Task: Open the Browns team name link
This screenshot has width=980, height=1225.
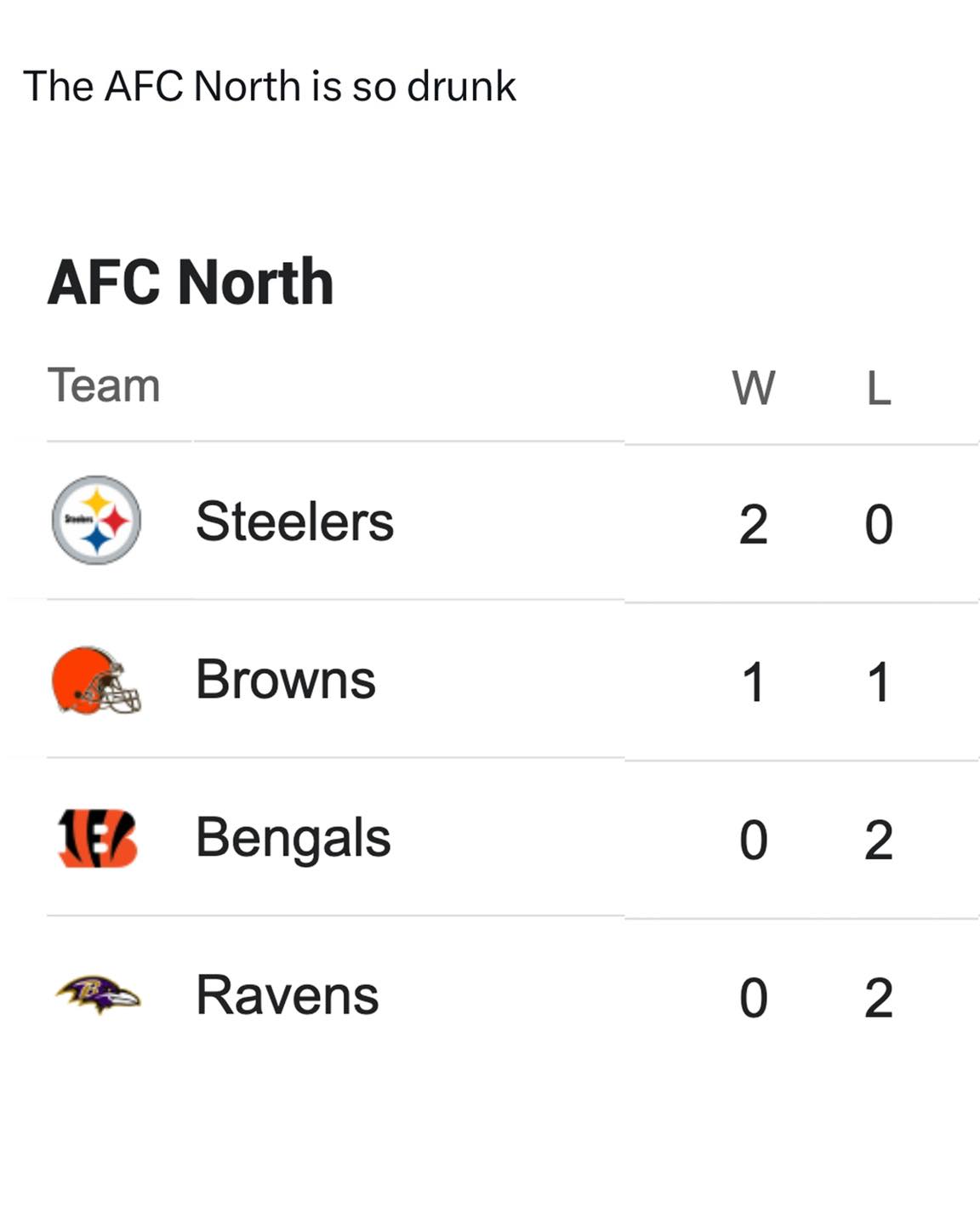Action: (286, 679)
